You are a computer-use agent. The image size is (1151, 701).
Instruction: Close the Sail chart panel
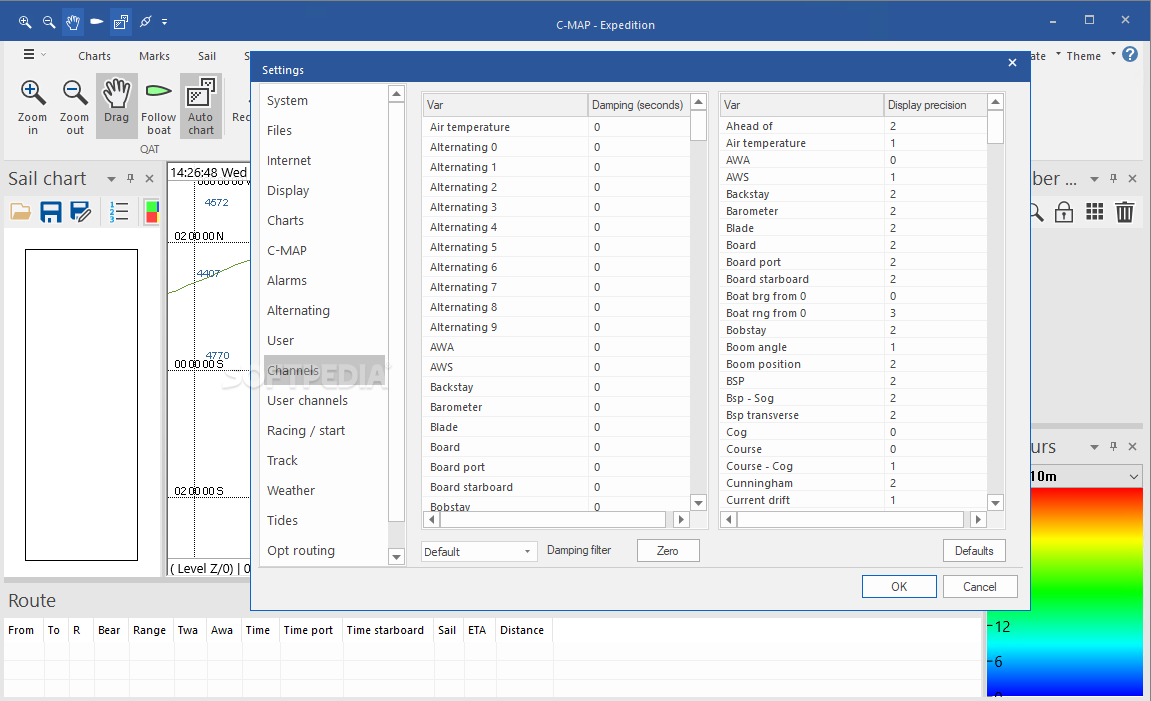point(150,178)
